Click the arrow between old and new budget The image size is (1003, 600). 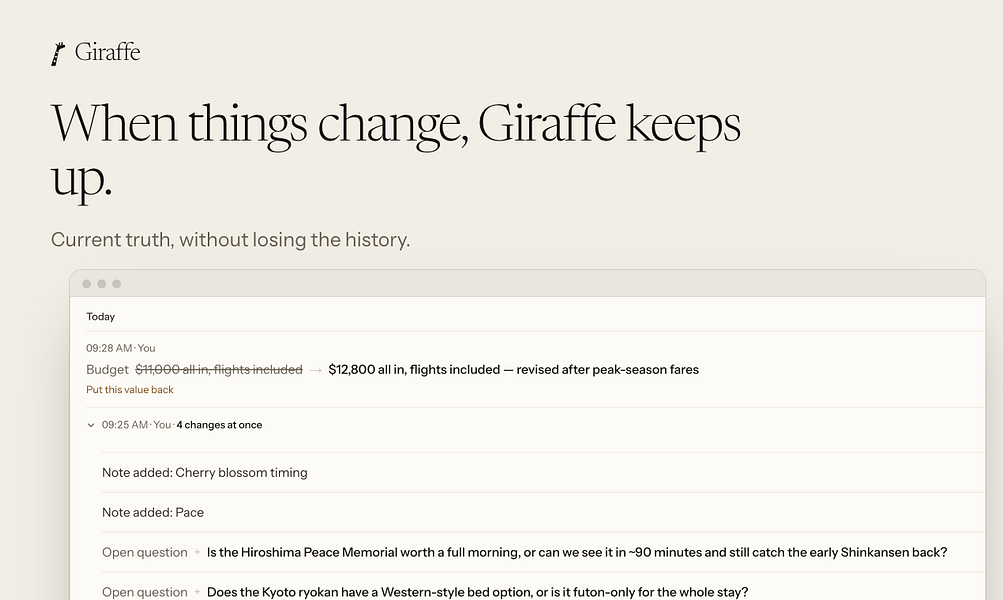pyautogui.click(x=315, y=370)
